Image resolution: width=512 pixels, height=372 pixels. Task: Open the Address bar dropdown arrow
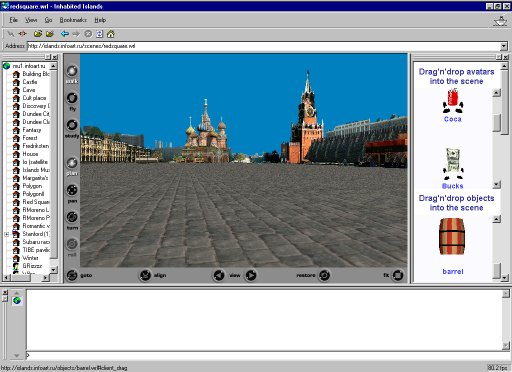[504, 46]
